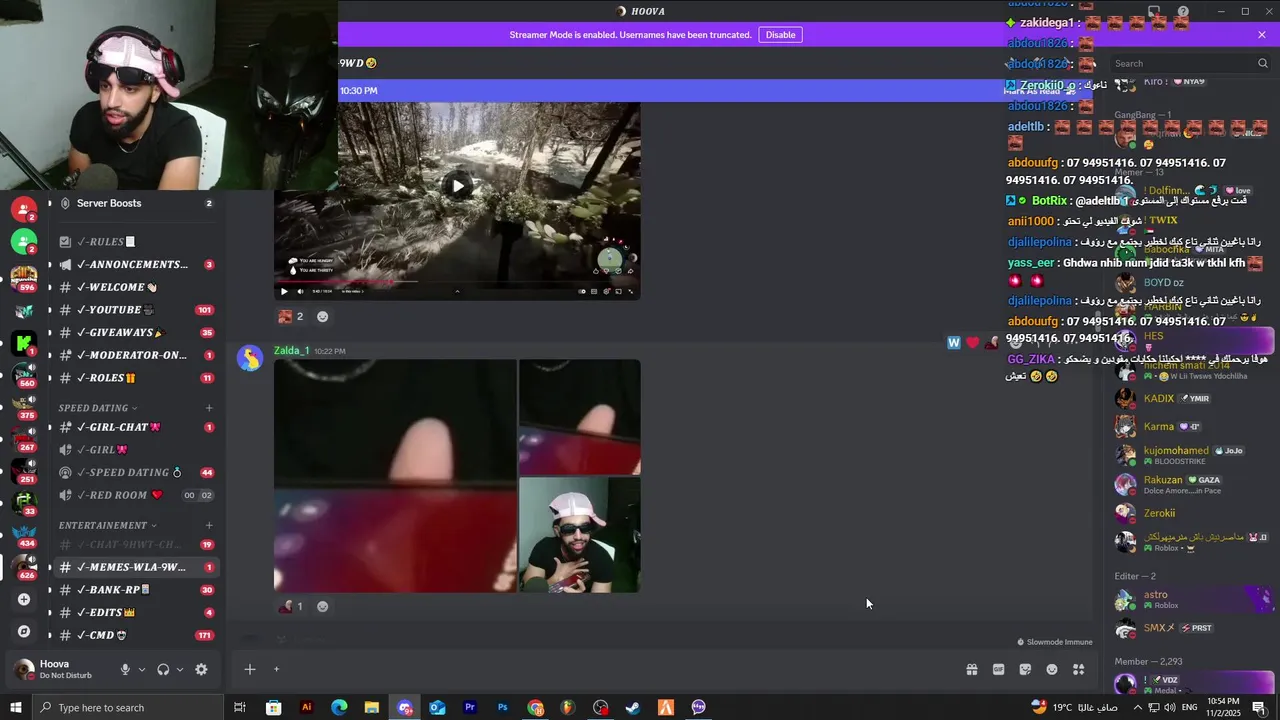Open Server Boosts entry
1280x720 pixels.
135,203
